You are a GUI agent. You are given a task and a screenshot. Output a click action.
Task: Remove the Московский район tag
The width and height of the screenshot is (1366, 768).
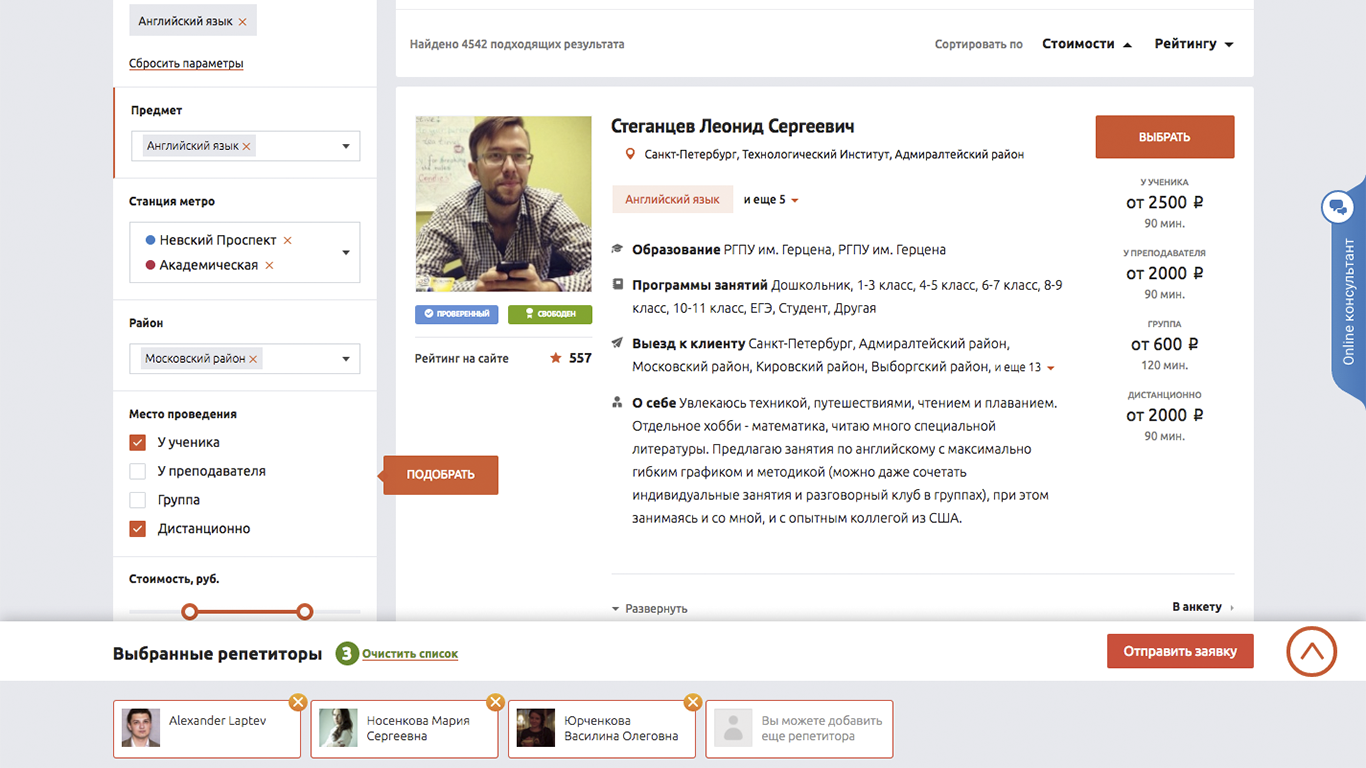pos(253,359)
